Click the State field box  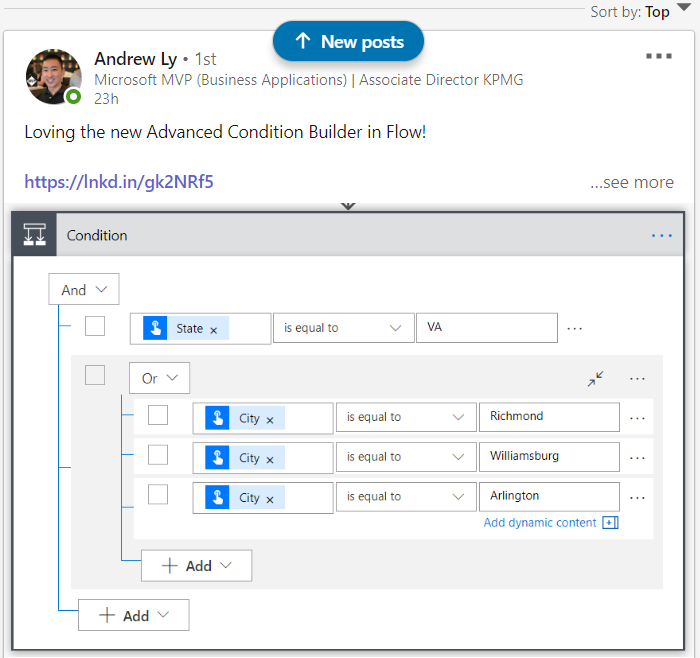coord(200,329)
